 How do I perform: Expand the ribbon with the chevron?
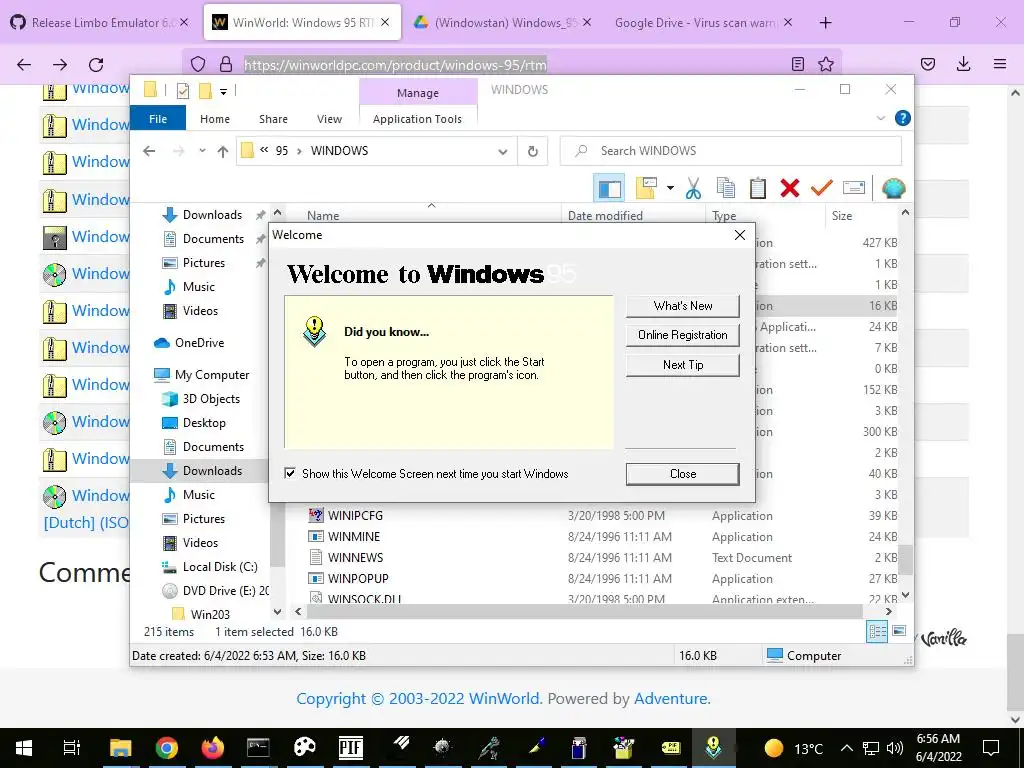click(880, 118)
